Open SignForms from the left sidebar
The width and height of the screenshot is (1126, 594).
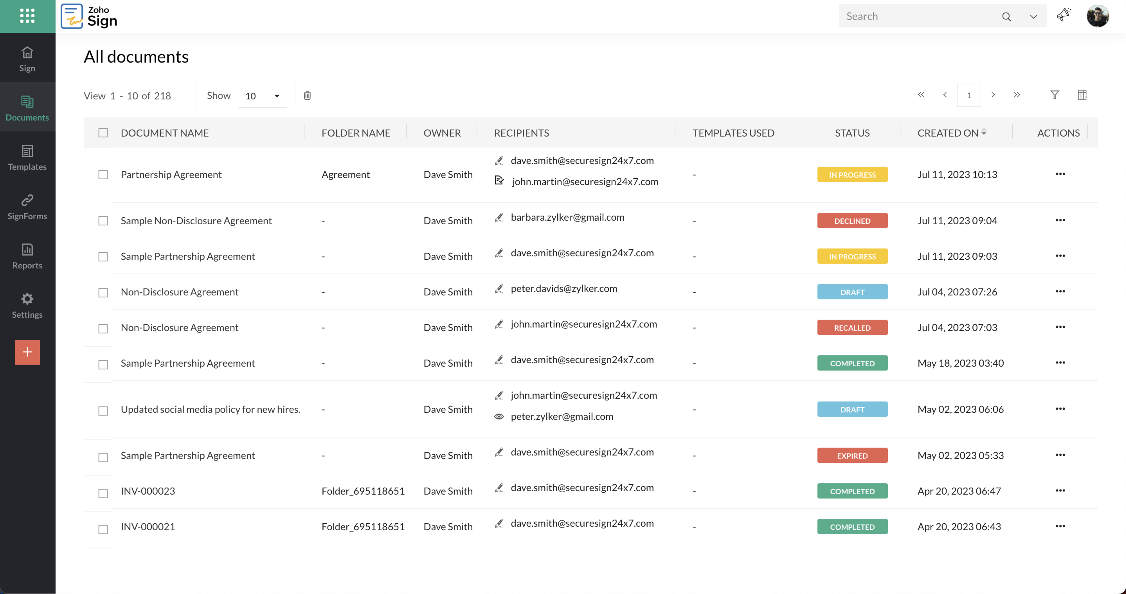(x=27, y=207)
